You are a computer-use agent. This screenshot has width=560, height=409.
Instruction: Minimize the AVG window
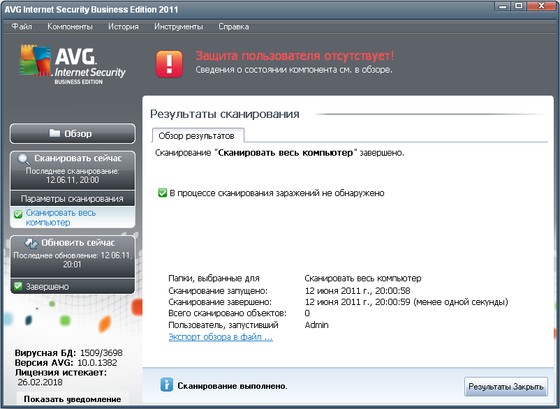click(503, 6)
